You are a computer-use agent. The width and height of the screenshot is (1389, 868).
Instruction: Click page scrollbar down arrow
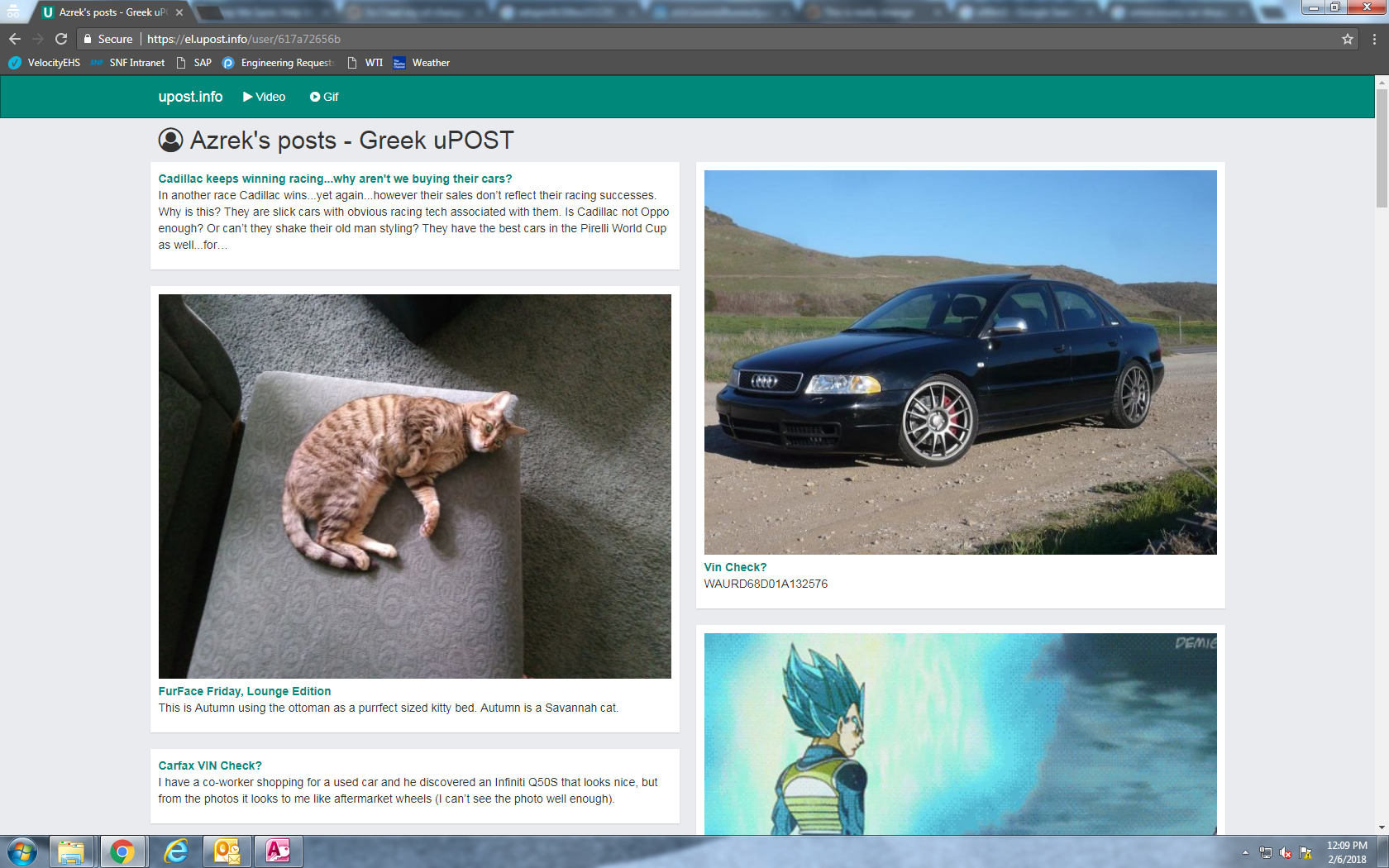[1382, 827]
